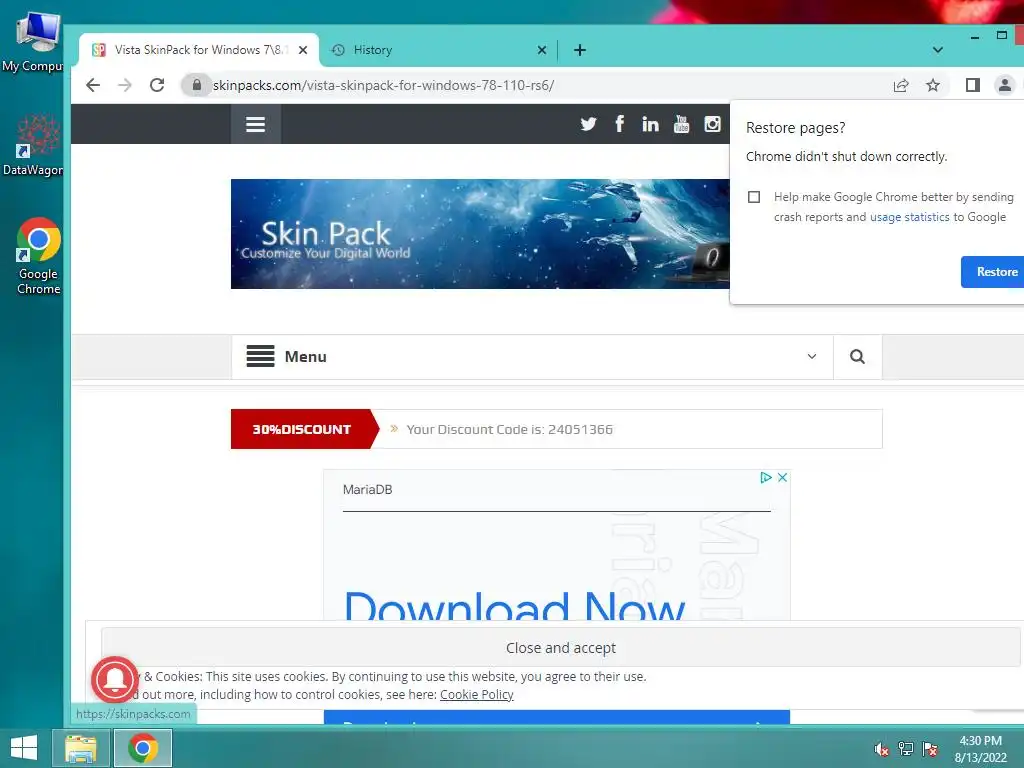Viewport: 1024px width, 768px height.
Task: Minimize the Chrome window
Action: click(x=974, y=37)
